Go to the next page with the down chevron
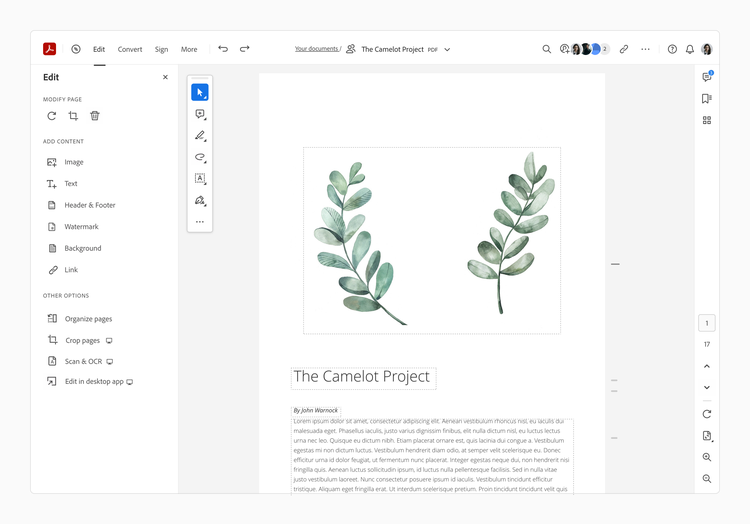The height and width of the screenshot is (524, 750). 707,387
